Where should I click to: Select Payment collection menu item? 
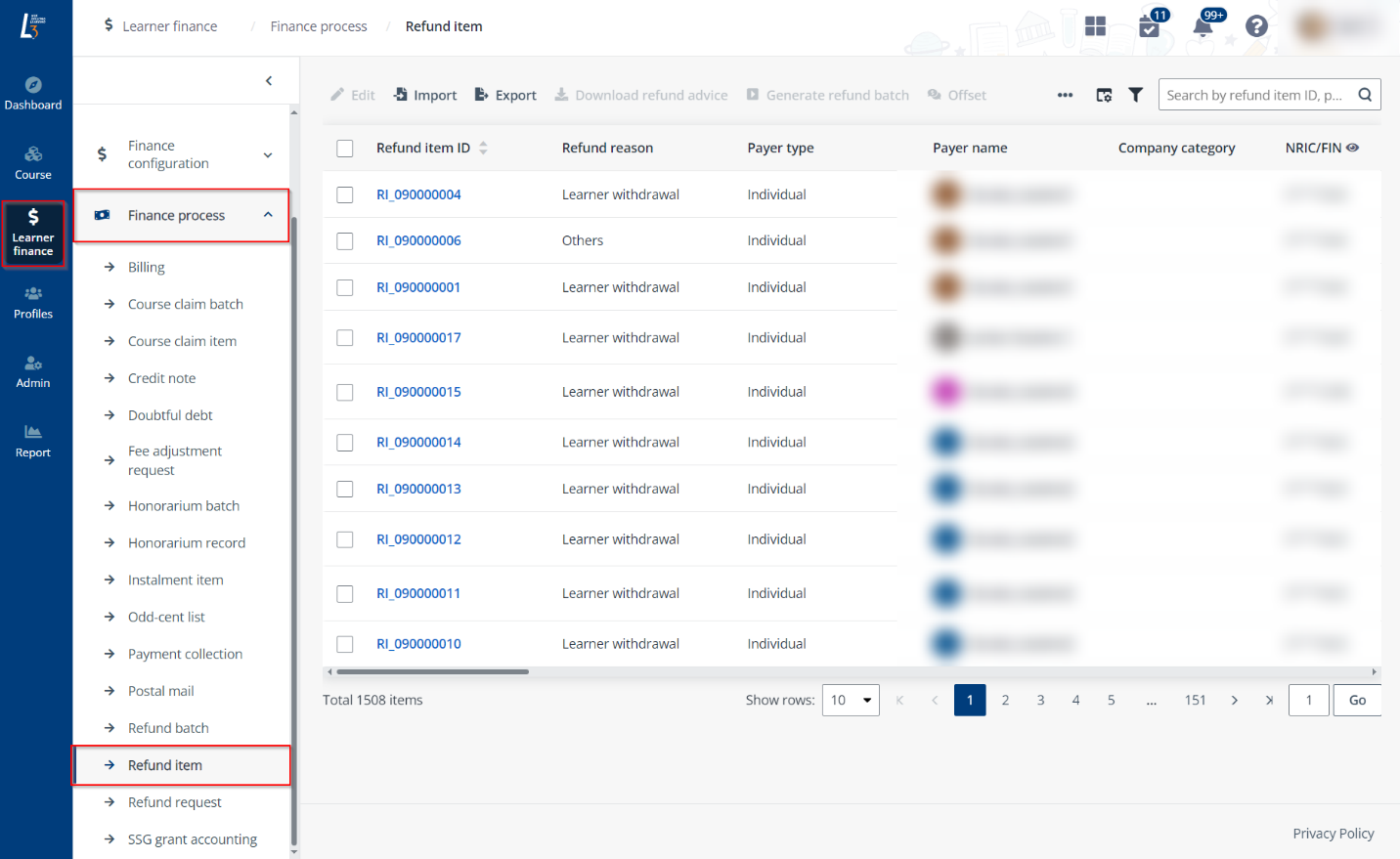point(185,654)
